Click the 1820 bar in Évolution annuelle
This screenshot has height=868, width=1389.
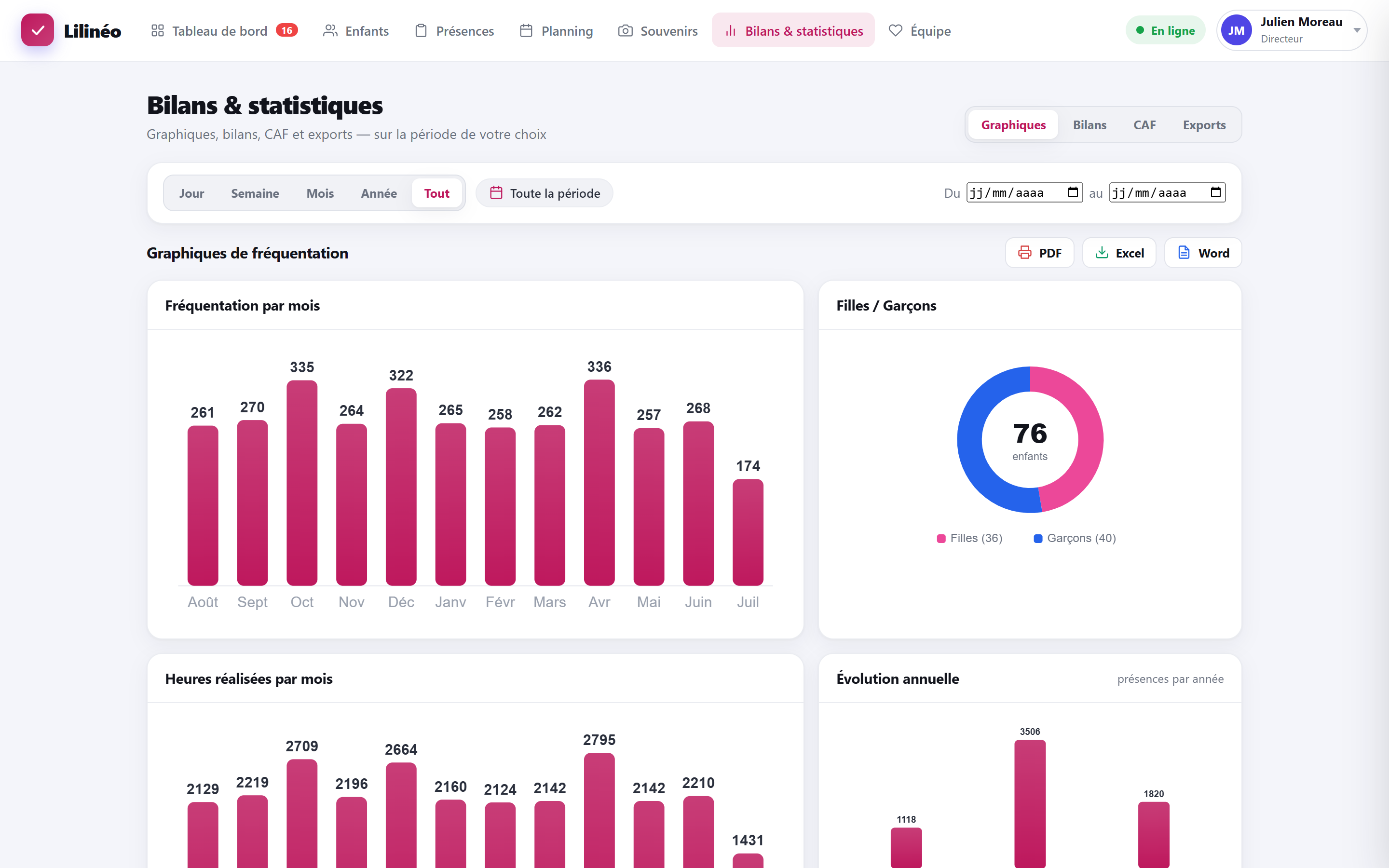1154,835
